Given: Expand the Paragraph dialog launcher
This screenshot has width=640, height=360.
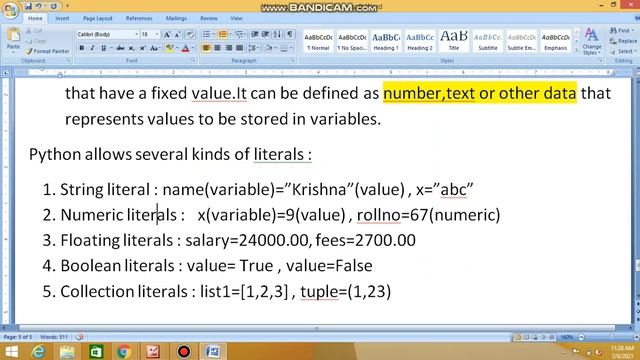Looking at the screenshot, I should 293,60.
